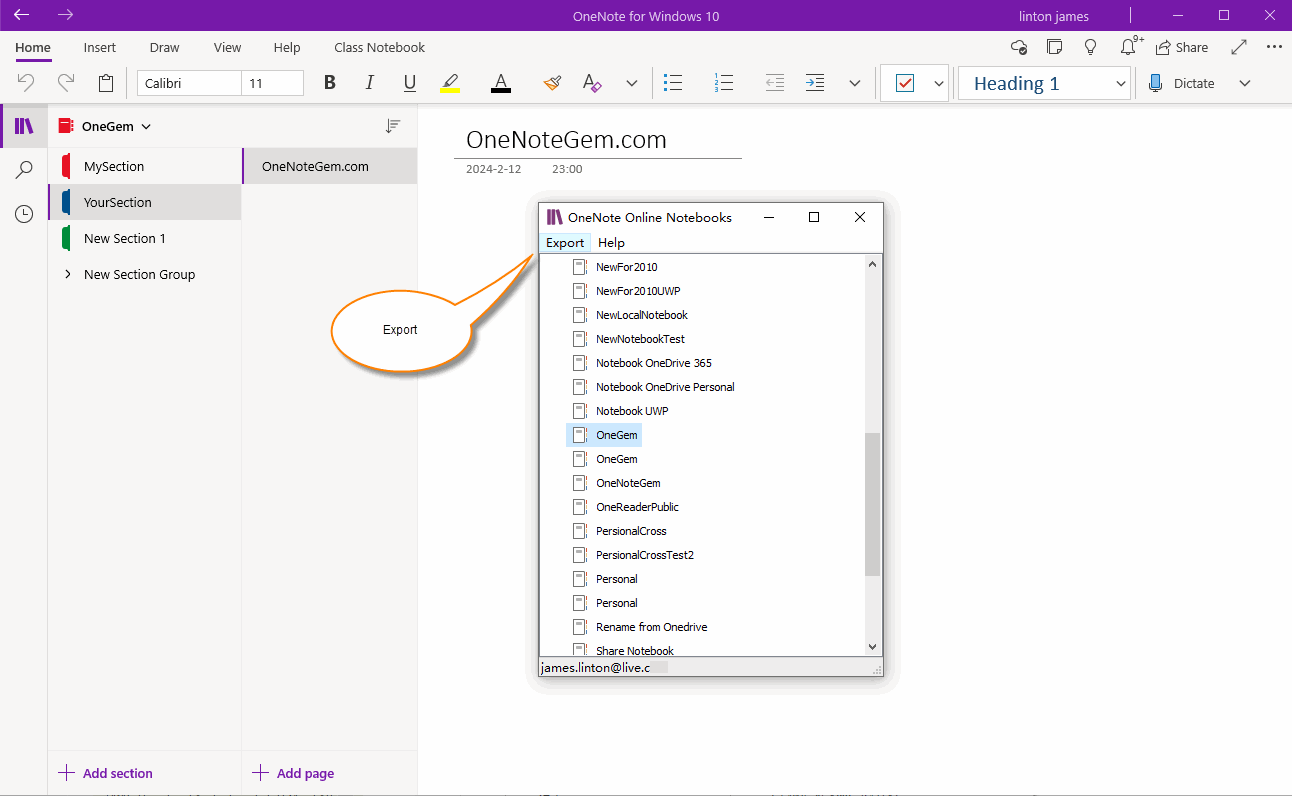Select the NewFor2010UWP notebook
Image resolution: width=1292 pixels, height=796 pixels.
pyautogui.click(x=638, y=291)
